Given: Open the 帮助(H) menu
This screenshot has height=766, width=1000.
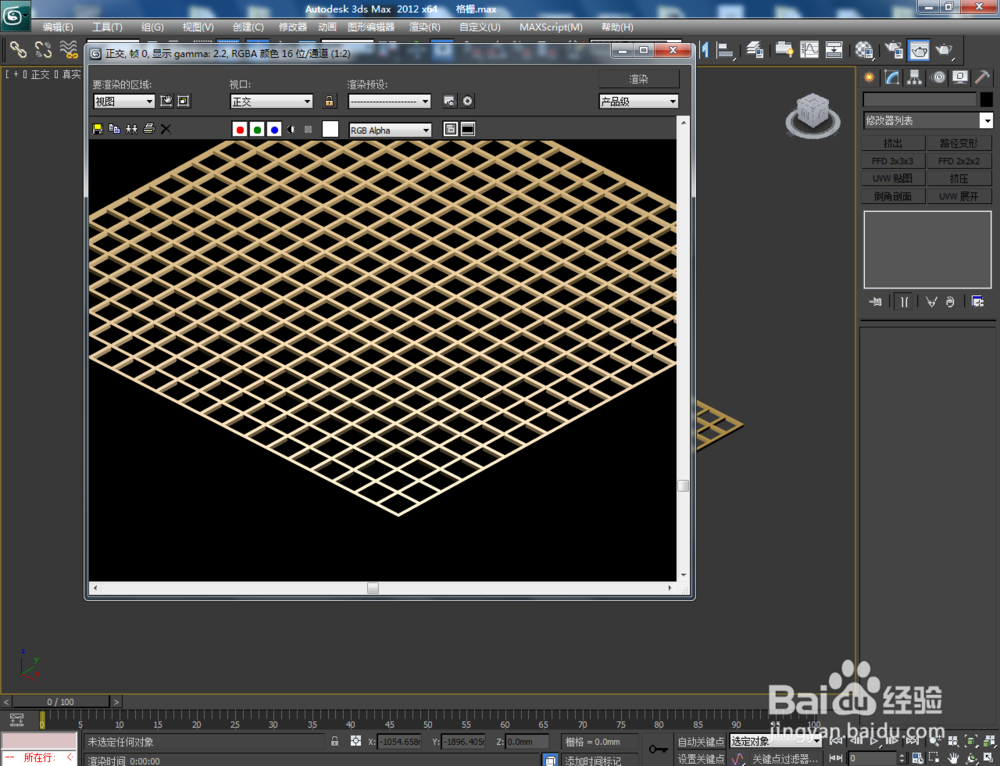Looking at the screenshot, I should coord(617,27).
